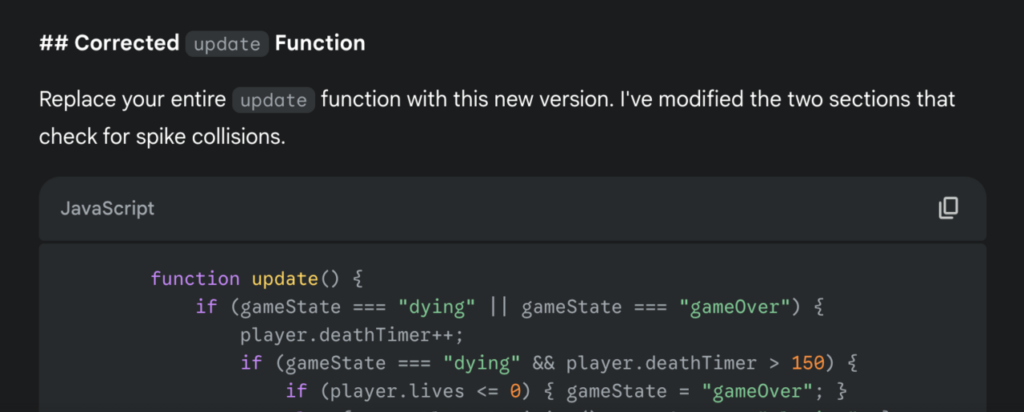Click the inline update chip in heading
The width and height of the screenshot is (1024, 412).
tap(227, 44)
